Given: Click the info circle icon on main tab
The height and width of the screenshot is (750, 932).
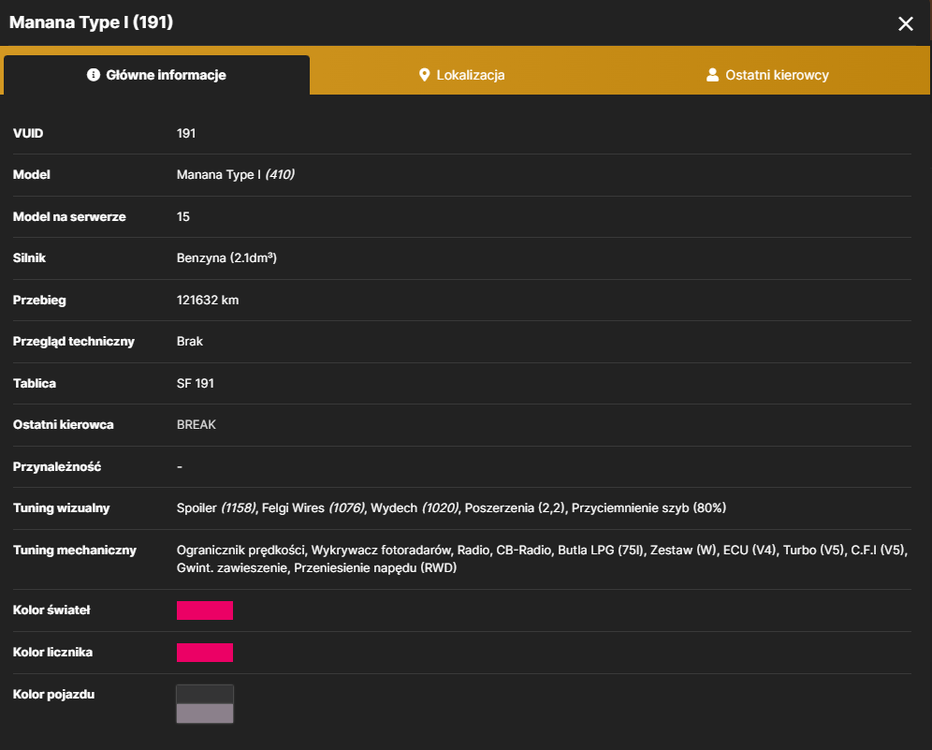Looking at the screenshot, I should coord(93,75).
